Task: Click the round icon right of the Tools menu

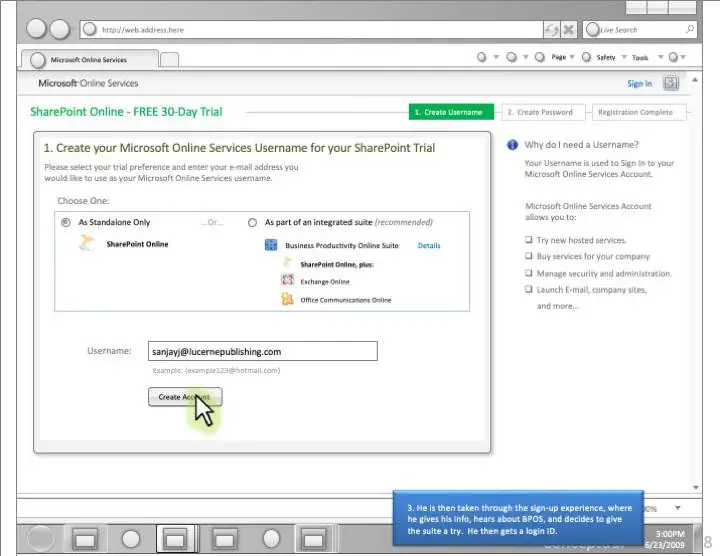Action: [673, 57]
